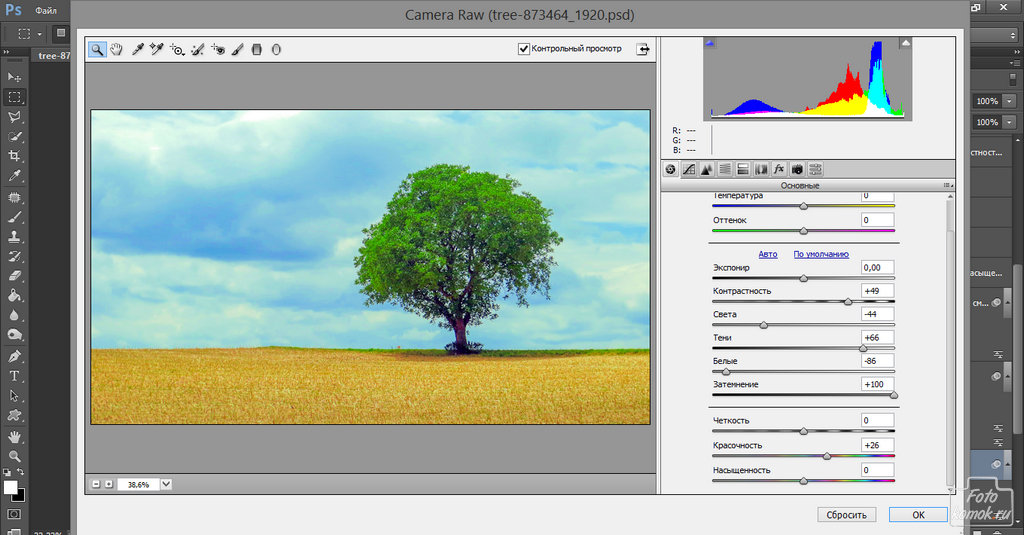Choose the Red Eye Removal tool
This screenshot has height=535, width=1024.
click(217, 49)
